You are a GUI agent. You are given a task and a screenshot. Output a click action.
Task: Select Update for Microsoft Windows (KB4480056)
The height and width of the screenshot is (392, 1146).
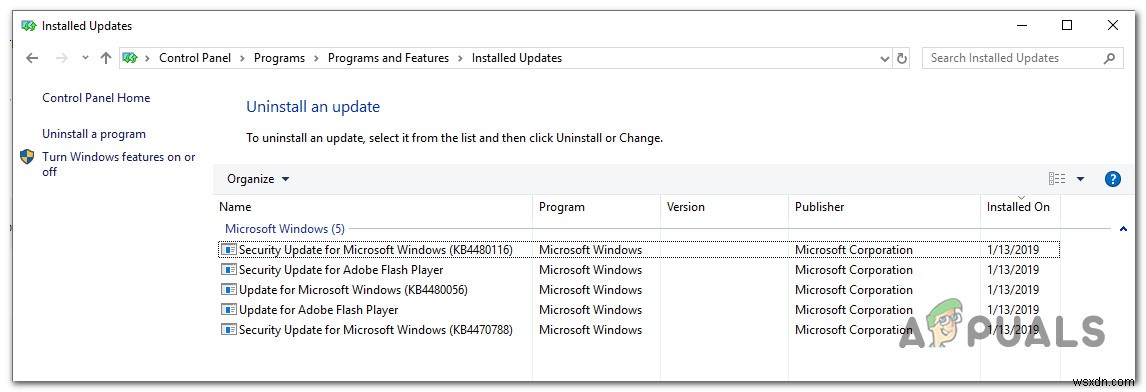(x=639, y=290)
